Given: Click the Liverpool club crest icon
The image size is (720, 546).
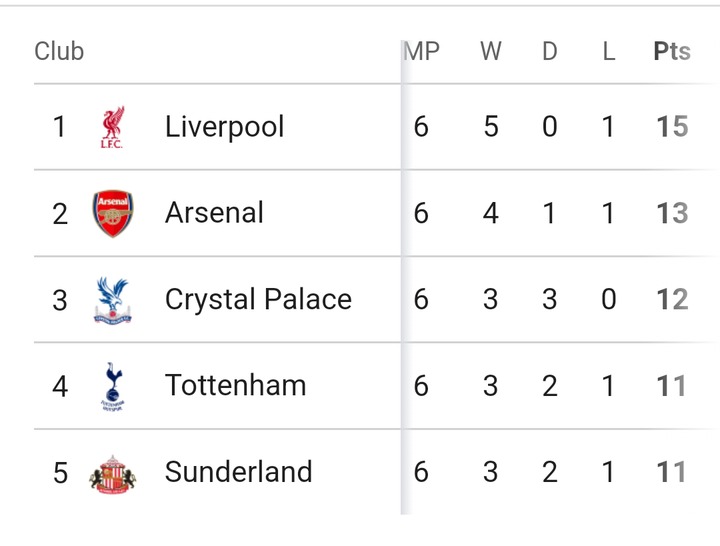Looking at the screenshot, I should [x=112, y=127].
